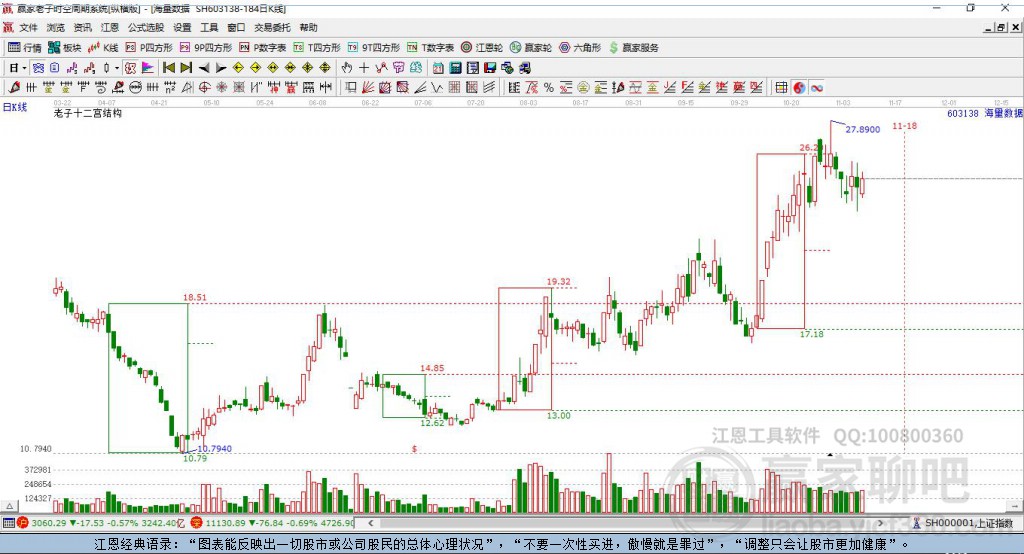Image resolution: width=1024 pixels, height=554 pixels.
Task: Open the 行情 quotes view
Action: [x=24, y=48]
